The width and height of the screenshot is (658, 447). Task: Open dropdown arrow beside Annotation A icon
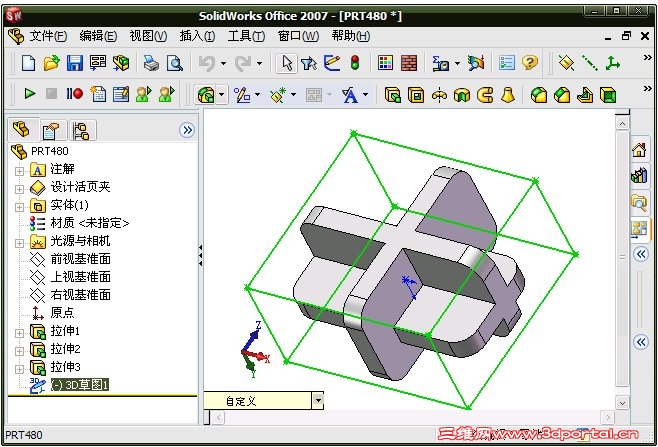365,95
